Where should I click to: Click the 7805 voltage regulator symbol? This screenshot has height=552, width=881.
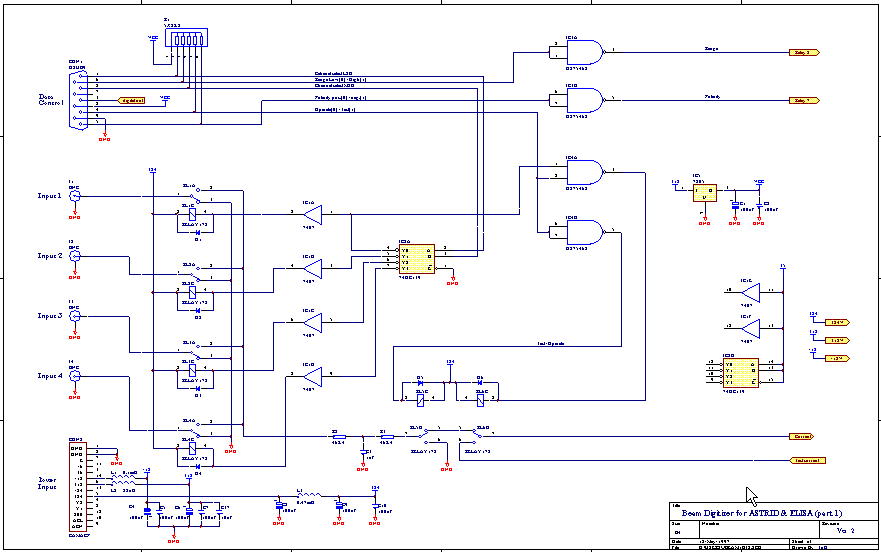[704, 192]
